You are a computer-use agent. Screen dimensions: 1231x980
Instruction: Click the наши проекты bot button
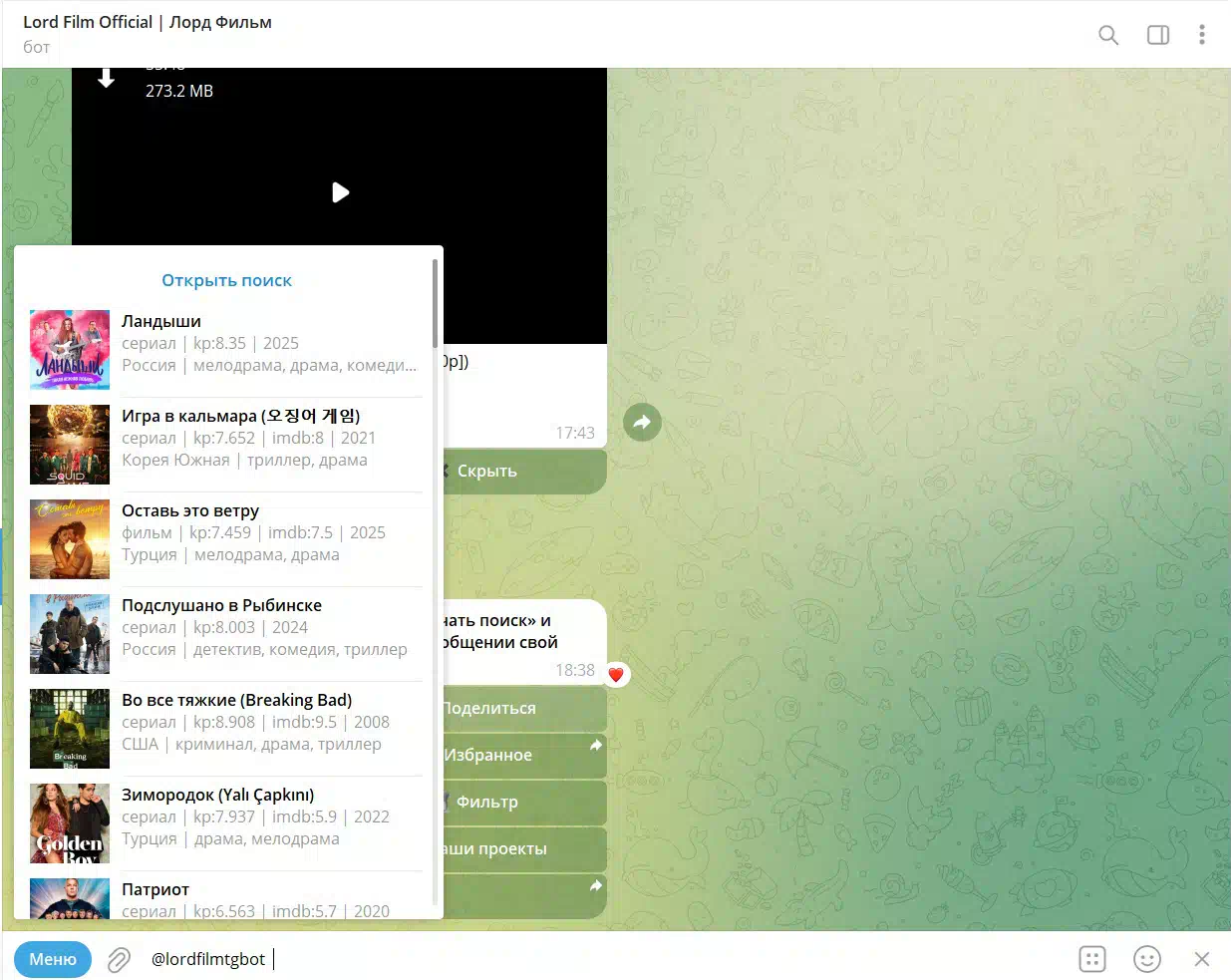coord(525,848)
